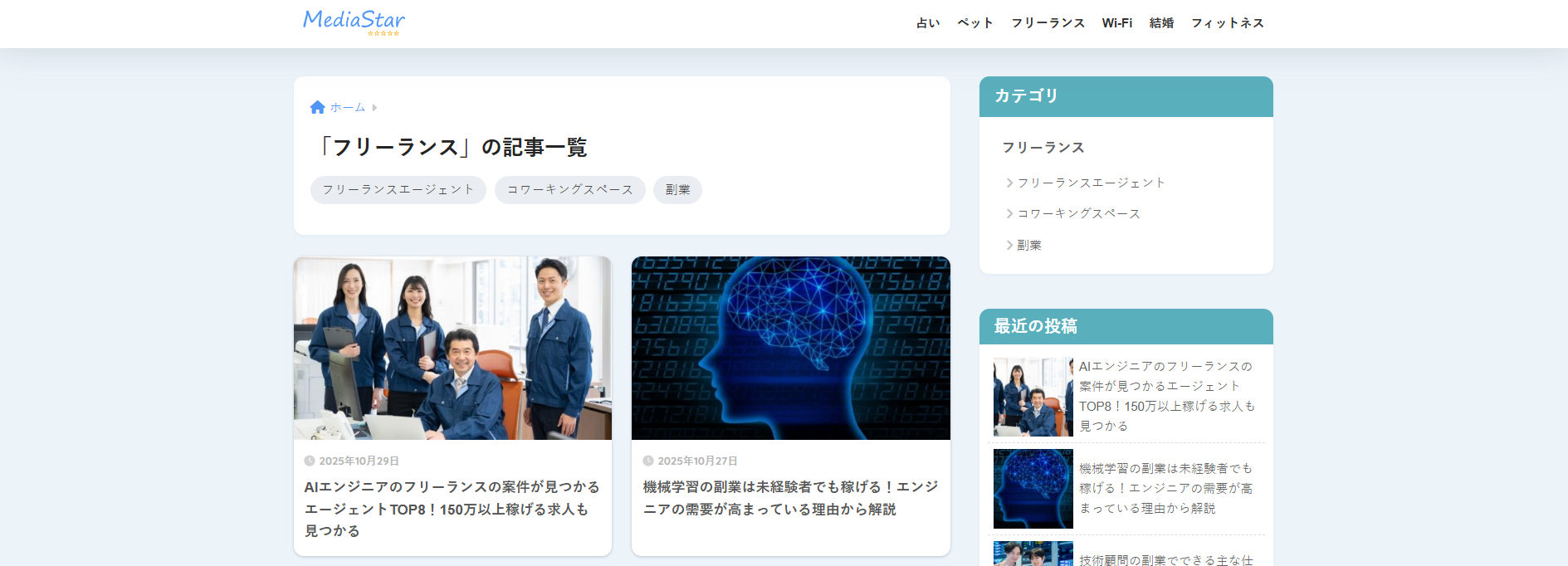Click chevron next to 副業 category
Image resolution: width=1568 pixels, height=566 pixels.
point(1009,245)
